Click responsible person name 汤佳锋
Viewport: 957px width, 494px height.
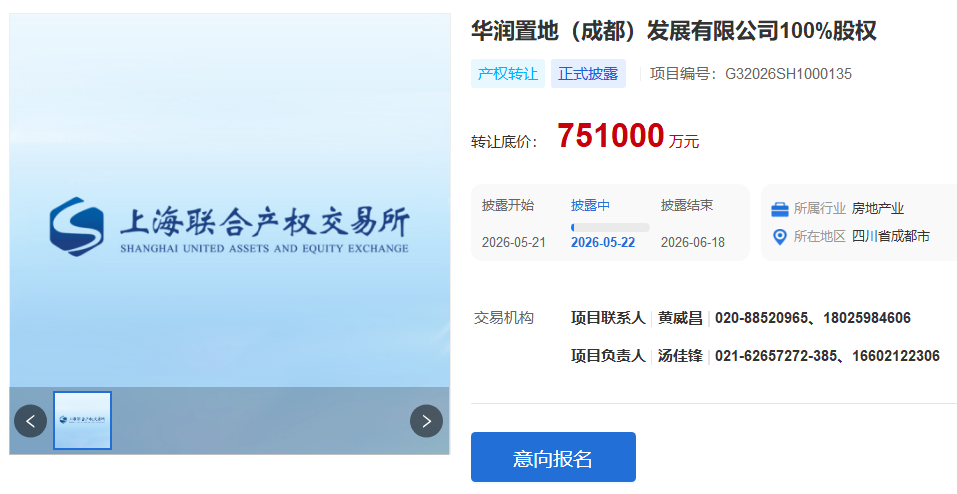point(680,356)
